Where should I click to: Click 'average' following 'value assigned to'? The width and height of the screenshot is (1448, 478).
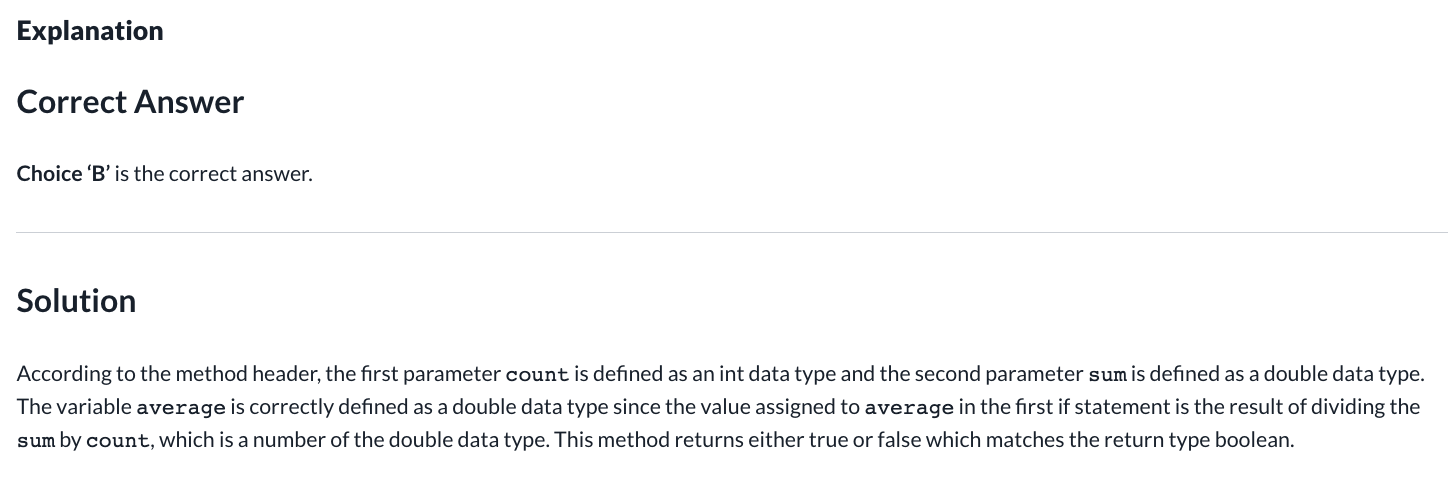908,408
